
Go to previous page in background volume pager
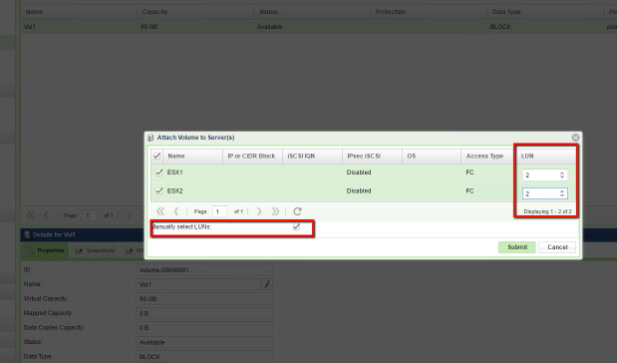[46, 216]
